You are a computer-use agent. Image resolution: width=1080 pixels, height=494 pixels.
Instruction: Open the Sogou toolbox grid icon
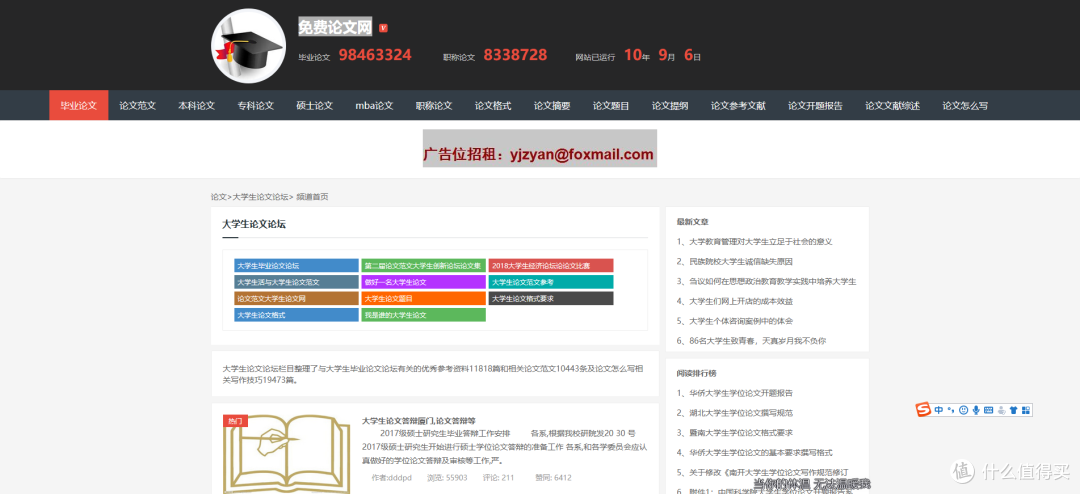[1026, 410]
